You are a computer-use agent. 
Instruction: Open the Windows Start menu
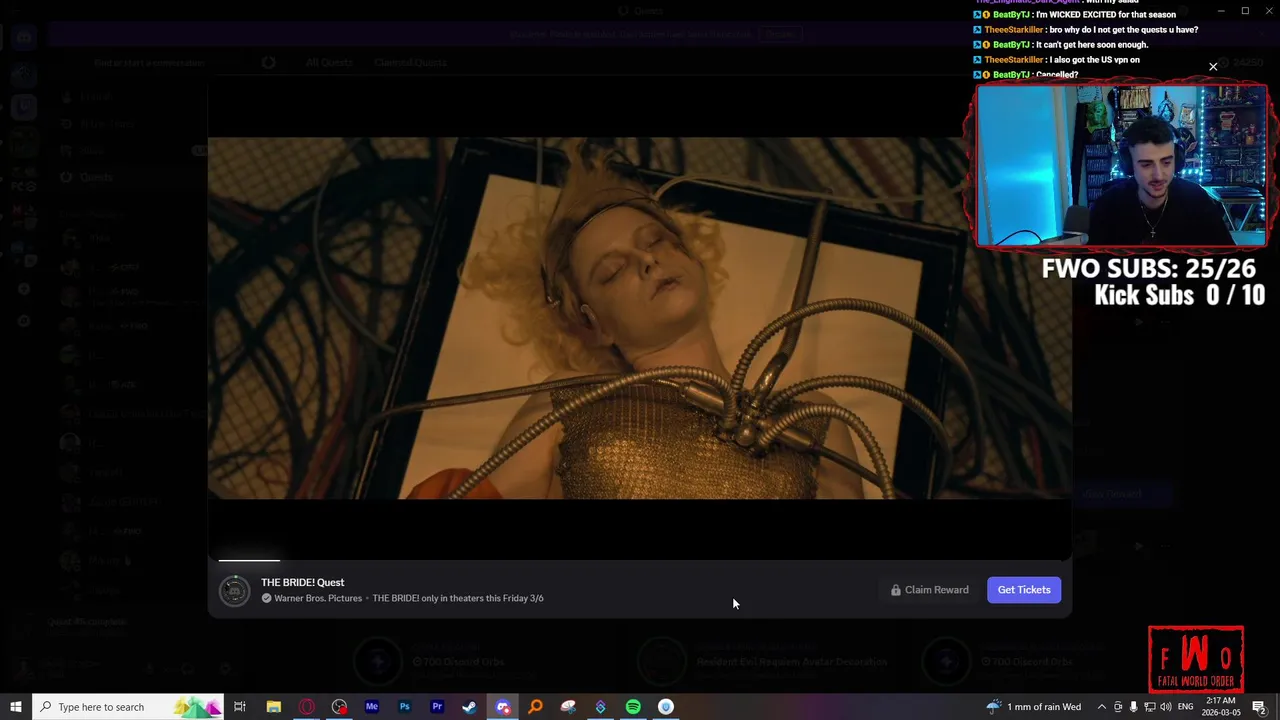16,707
